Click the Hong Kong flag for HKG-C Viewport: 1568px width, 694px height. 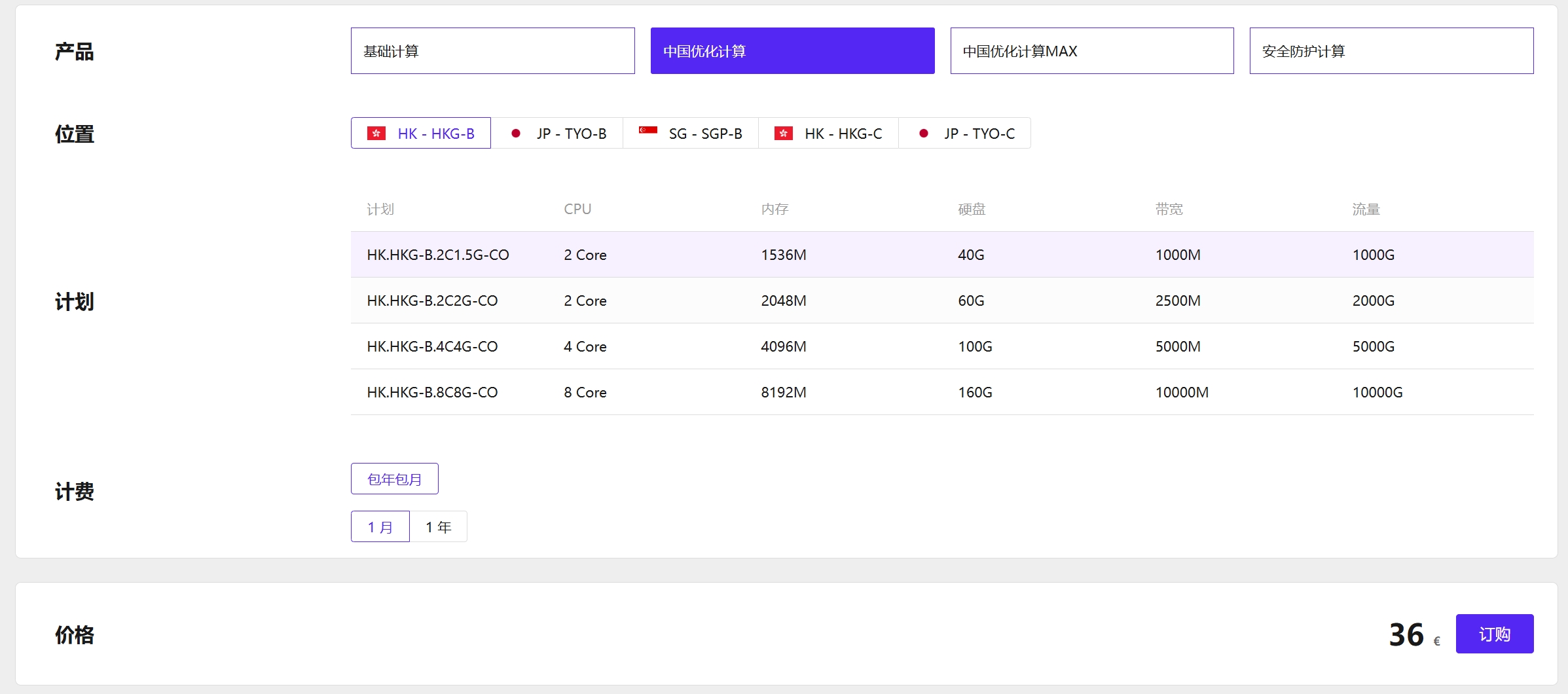[x=783, y=134]
